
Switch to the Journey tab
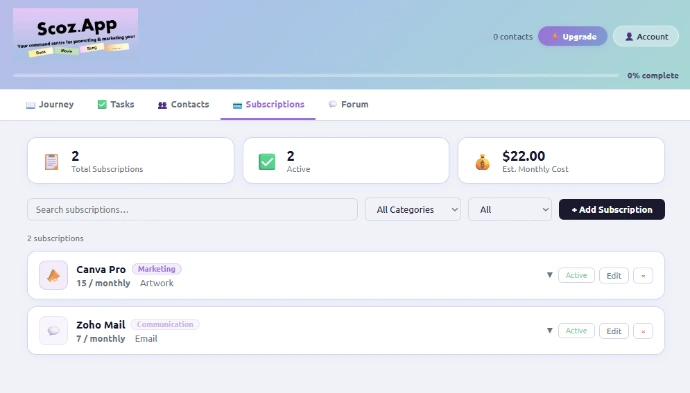[50, 104]
